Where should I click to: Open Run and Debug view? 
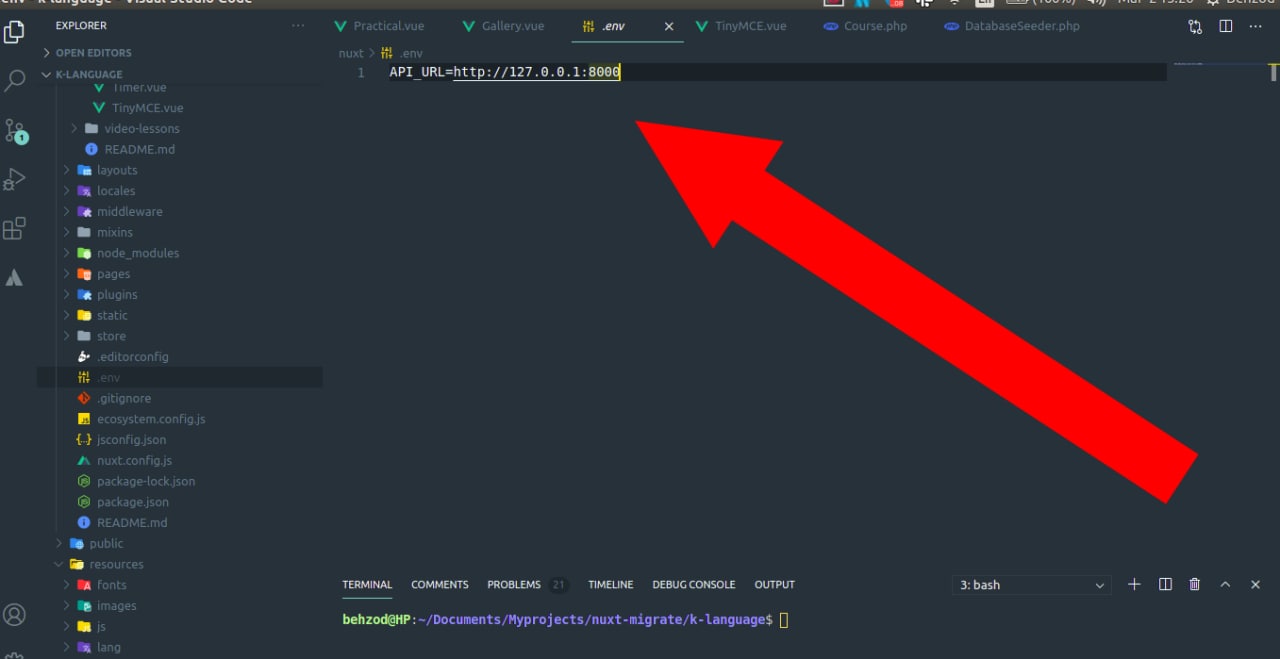coord(14,180)
